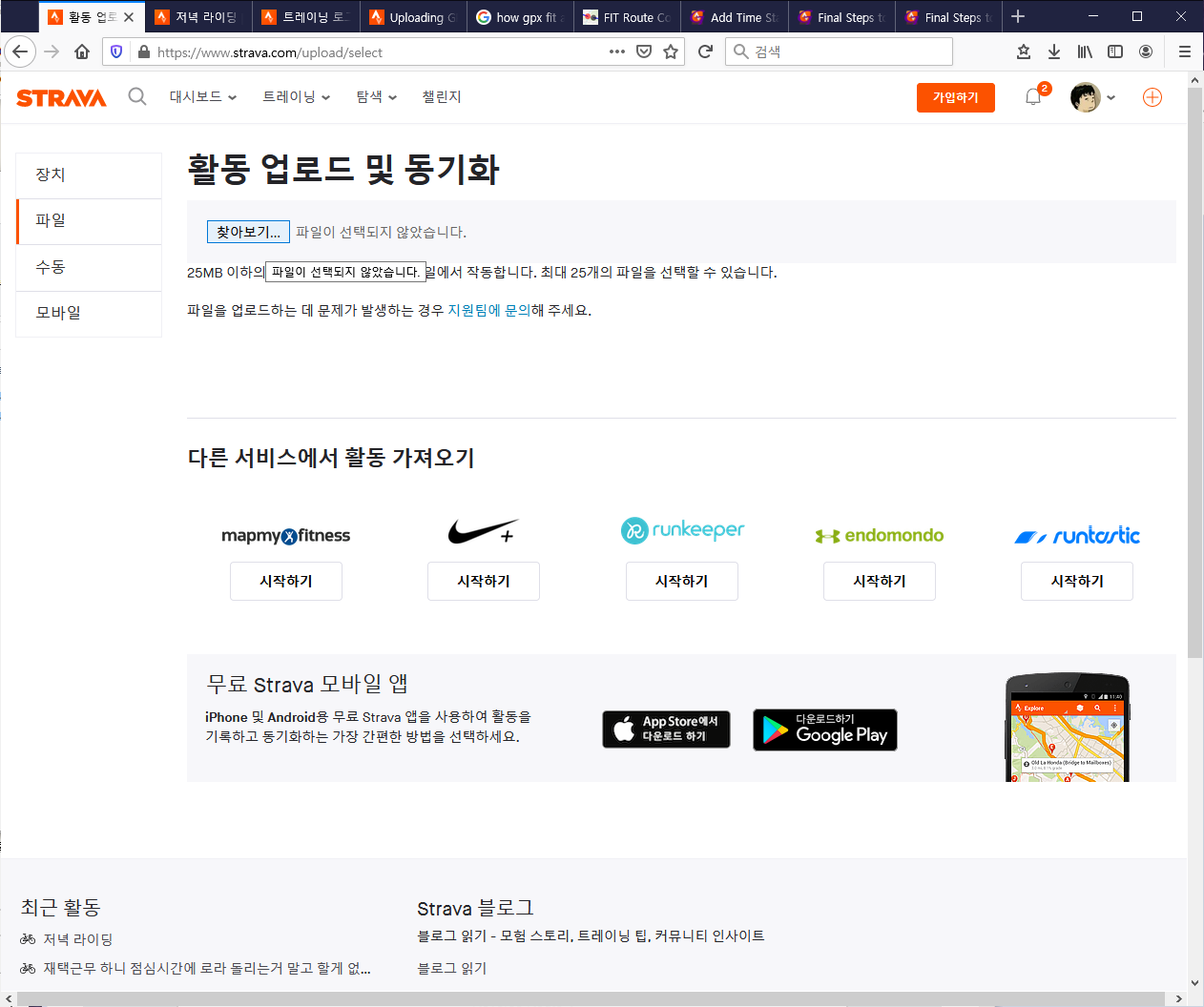
Task: Start import from Runtastic
Action: [1077, 581]
